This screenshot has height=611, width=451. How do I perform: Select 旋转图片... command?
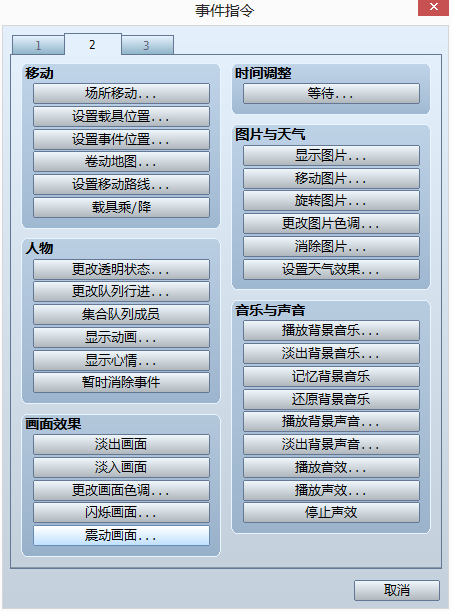pos(331,201)
